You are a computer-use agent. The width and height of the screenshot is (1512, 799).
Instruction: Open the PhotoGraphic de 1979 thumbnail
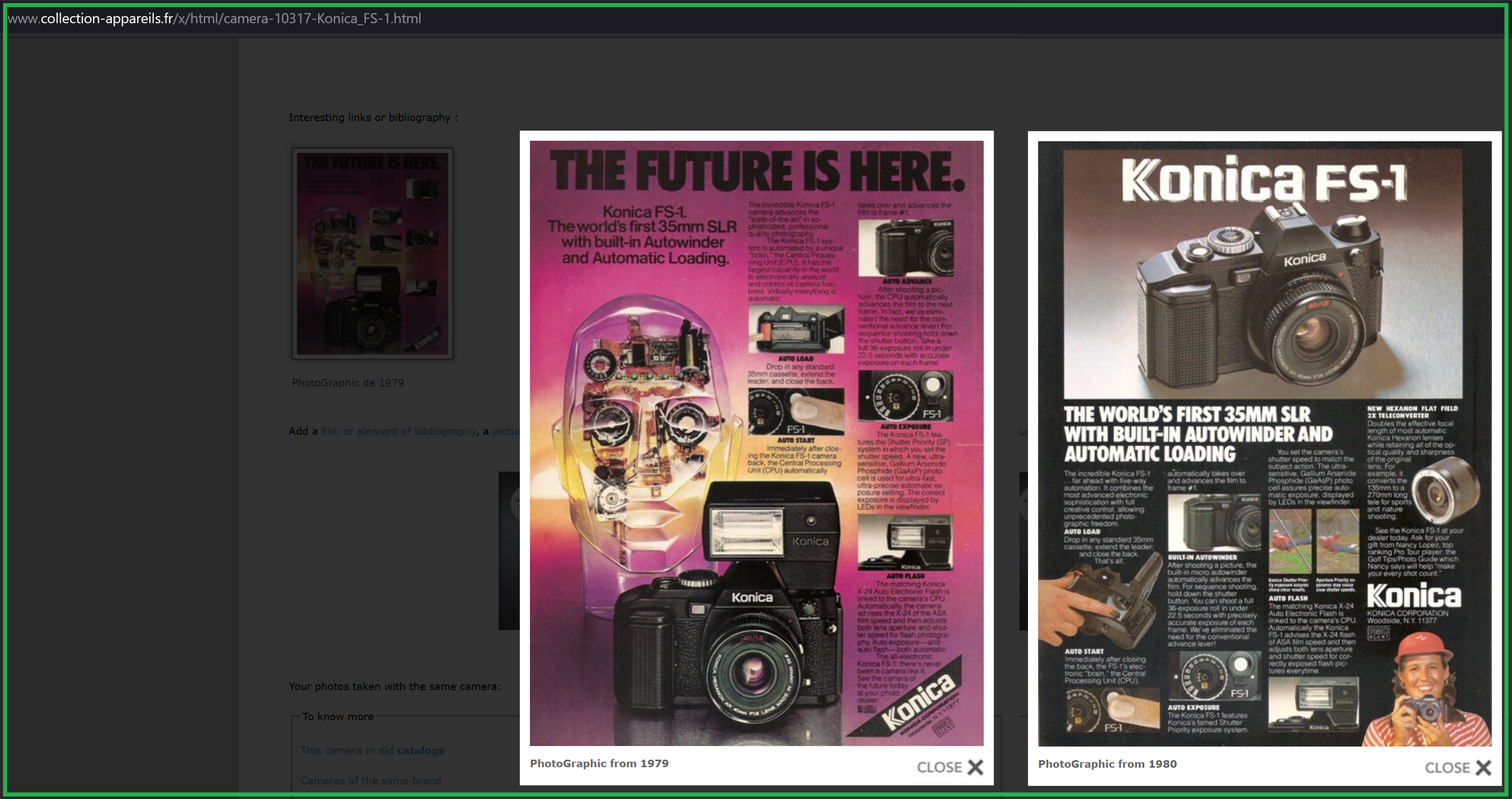(x=372, y=254)
